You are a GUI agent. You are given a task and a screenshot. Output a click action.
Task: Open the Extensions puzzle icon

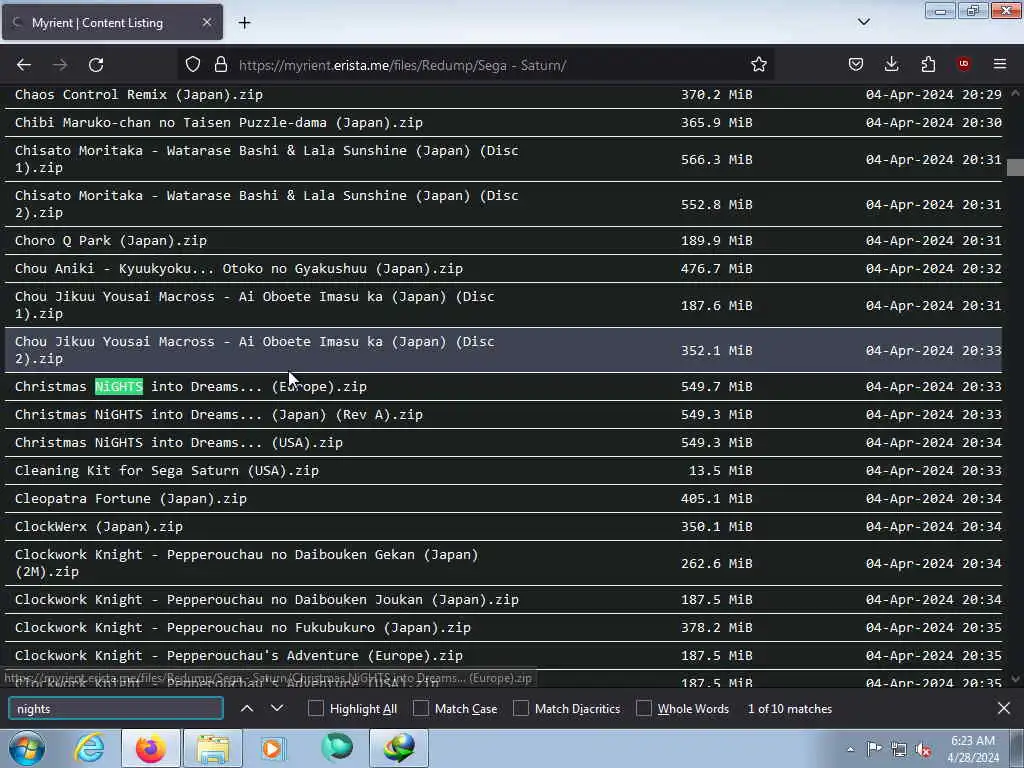click(x=928, y=64)
